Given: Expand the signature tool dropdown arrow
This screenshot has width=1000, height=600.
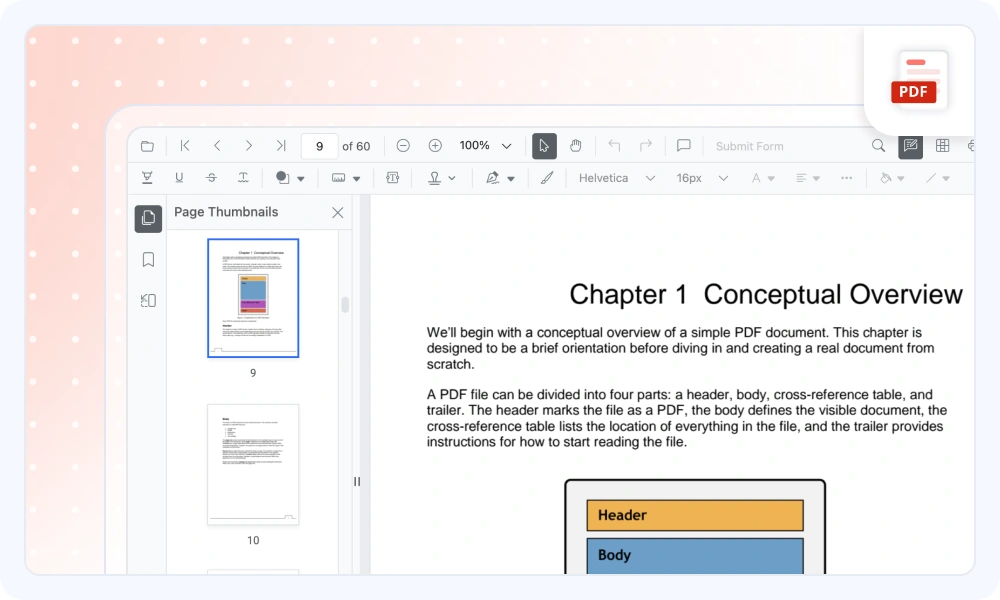Looking at the screenshot, I should pyautogui.click(x=511, y=179).
